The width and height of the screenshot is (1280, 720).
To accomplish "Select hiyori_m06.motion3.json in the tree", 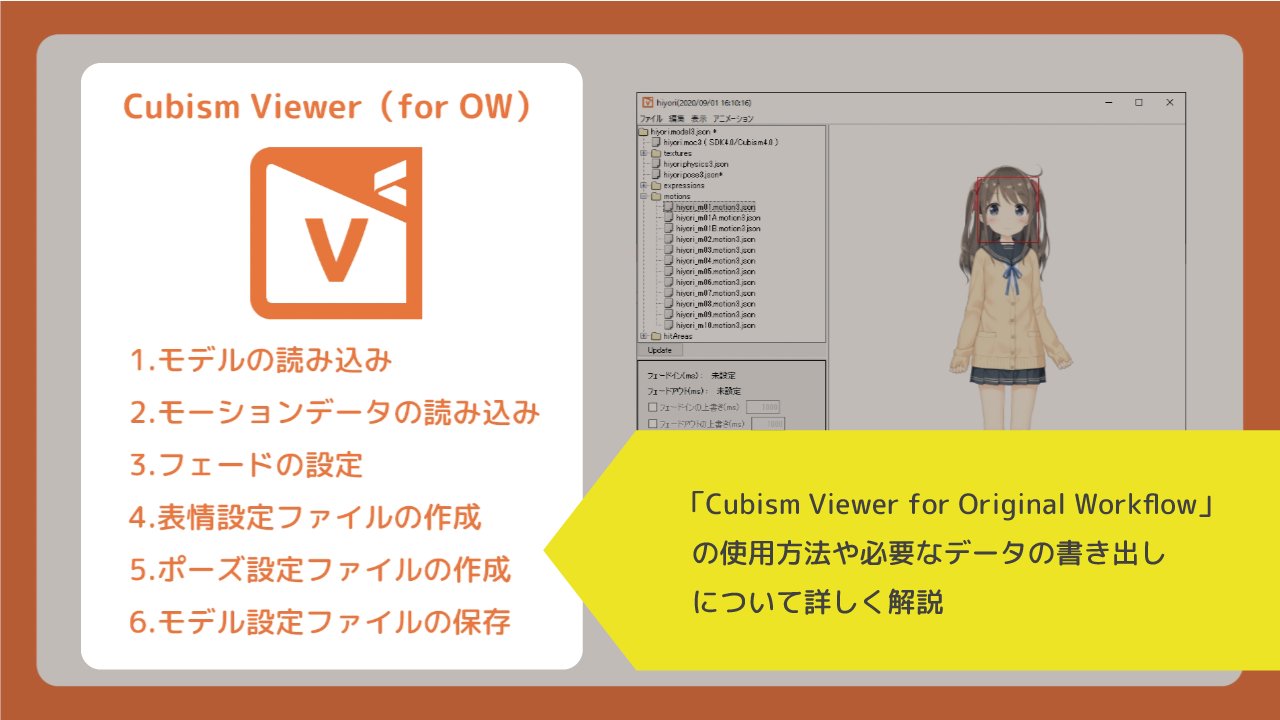I will point(715,283).
